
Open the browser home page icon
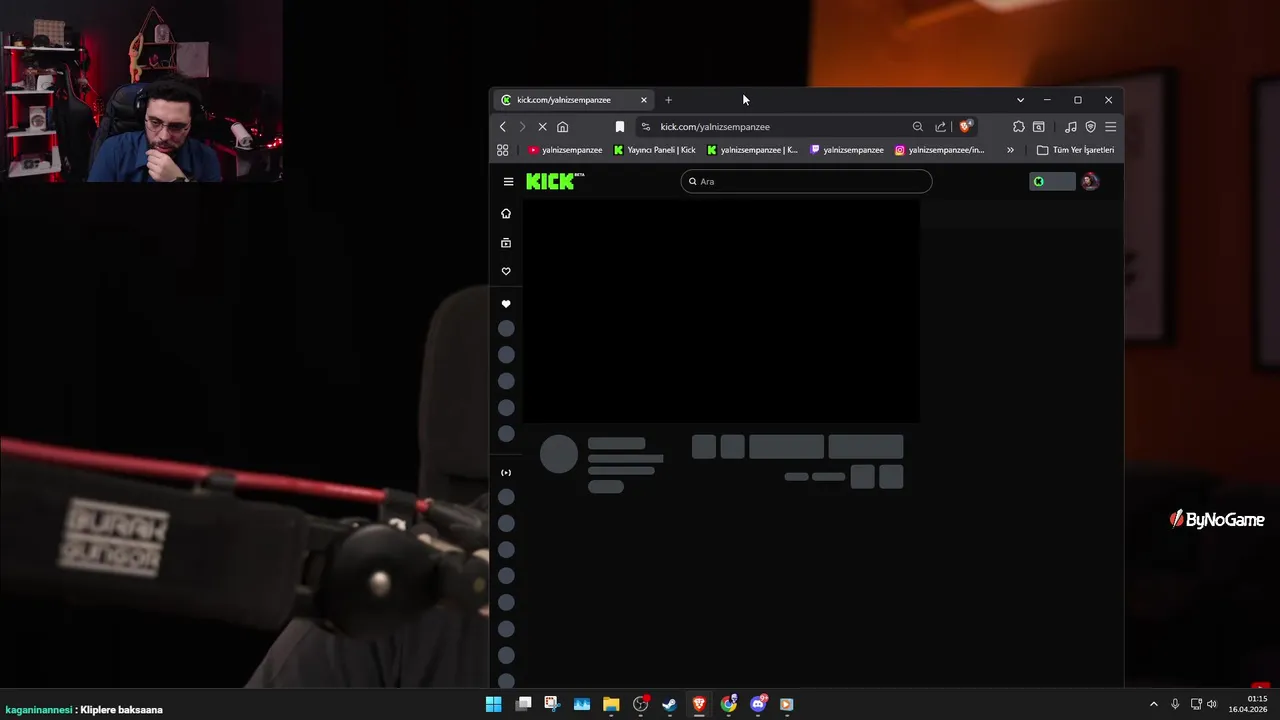(563, 127)
